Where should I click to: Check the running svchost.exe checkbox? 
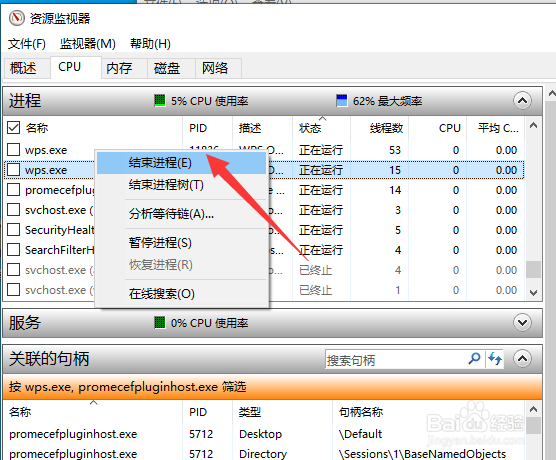13,210
